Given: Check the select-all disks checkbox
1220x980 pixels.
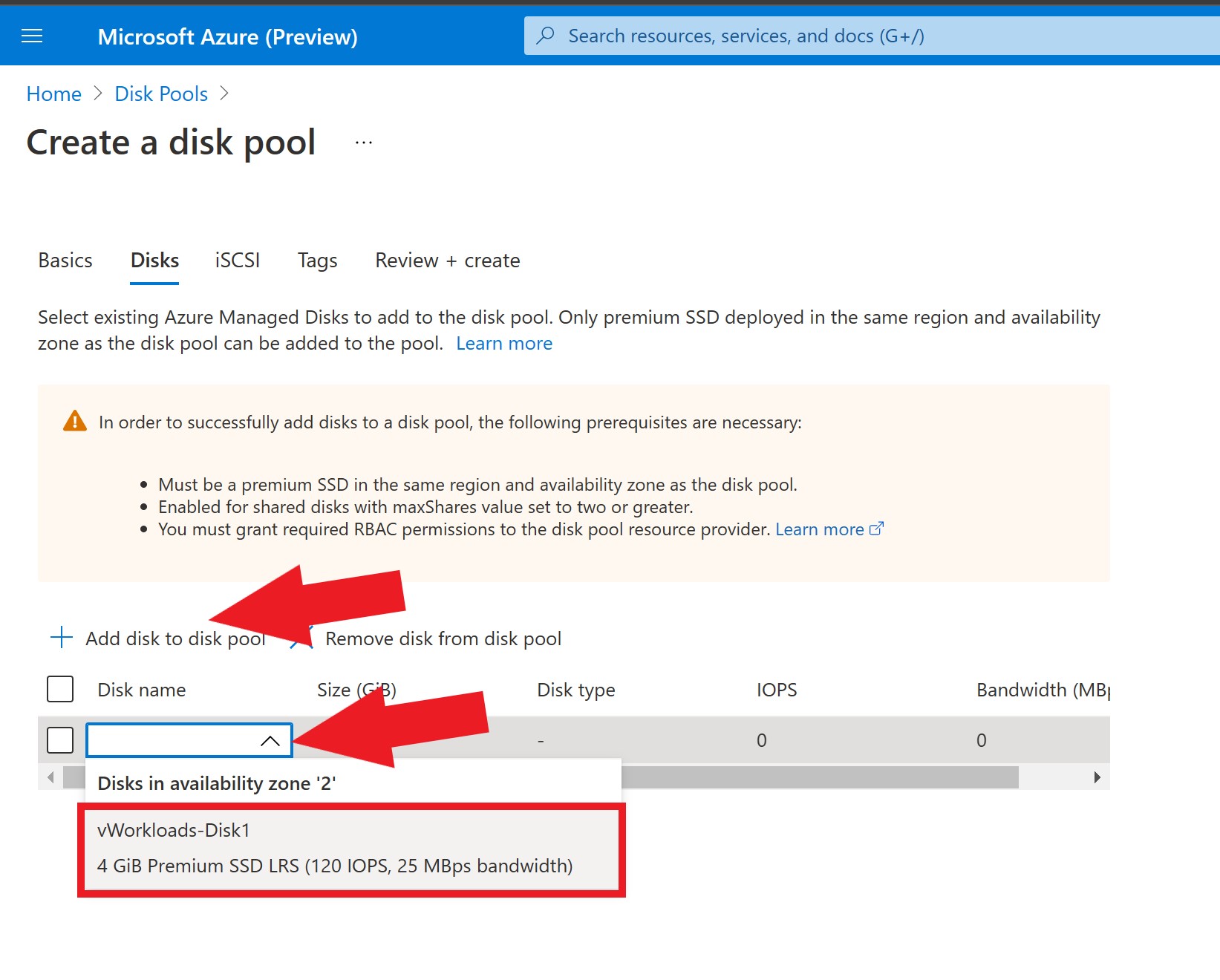Looking at the screenshot, I should click(59, 689).
